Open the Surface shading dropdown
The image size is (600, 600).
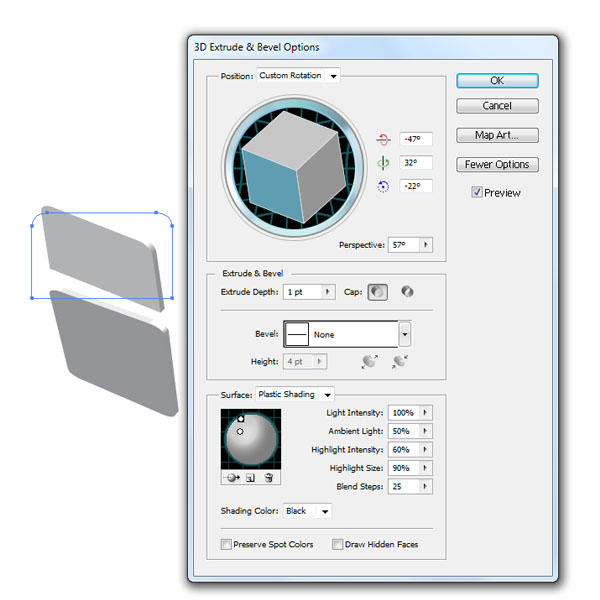coord(328,395)
